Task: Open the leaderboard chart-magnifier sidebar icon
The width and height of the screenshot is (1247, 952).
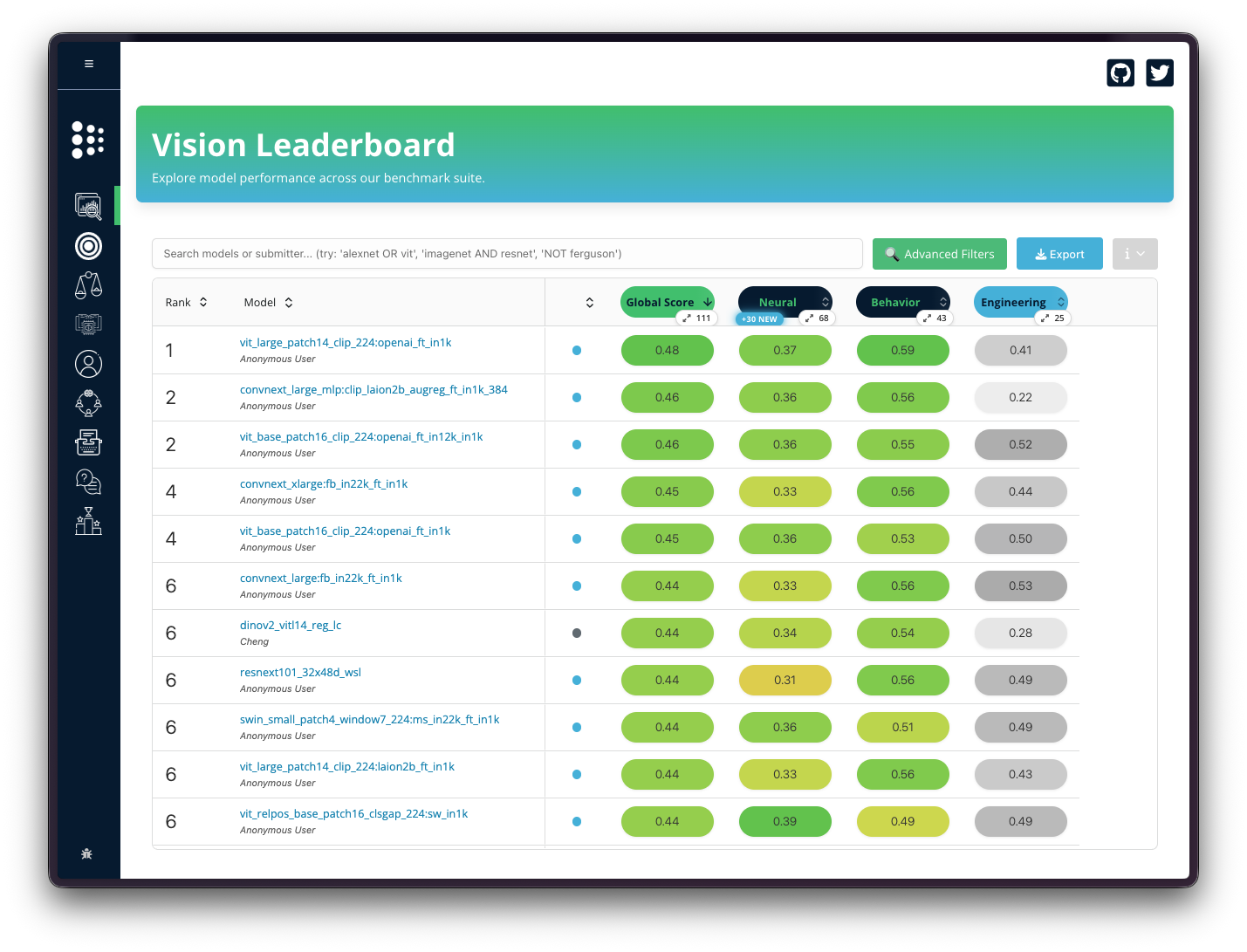Action: [x=88, y=206]
